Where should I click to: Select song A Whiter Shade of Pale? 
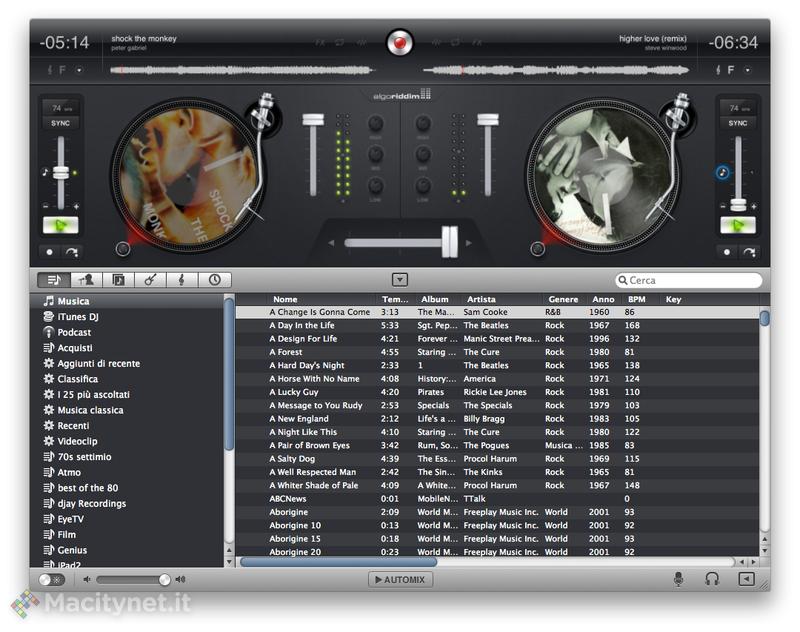pos(497,485)
